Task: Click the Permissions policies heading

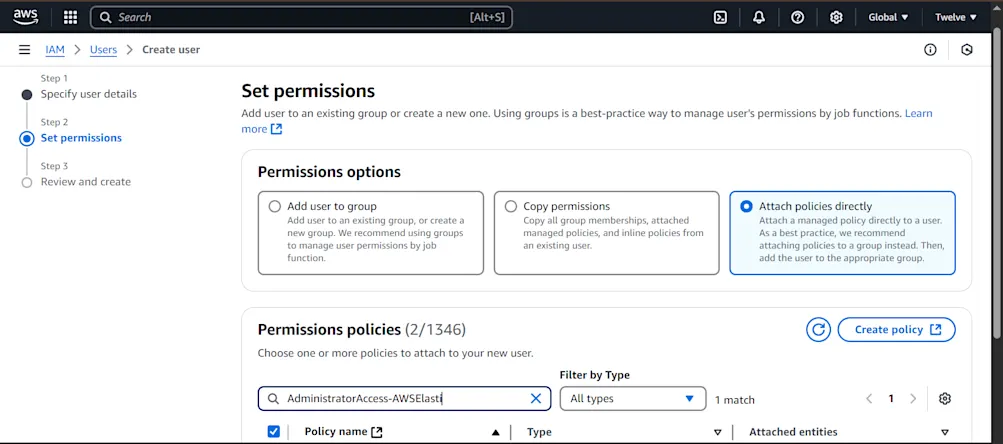Action: pyautogui.click(x=329, y=329)
